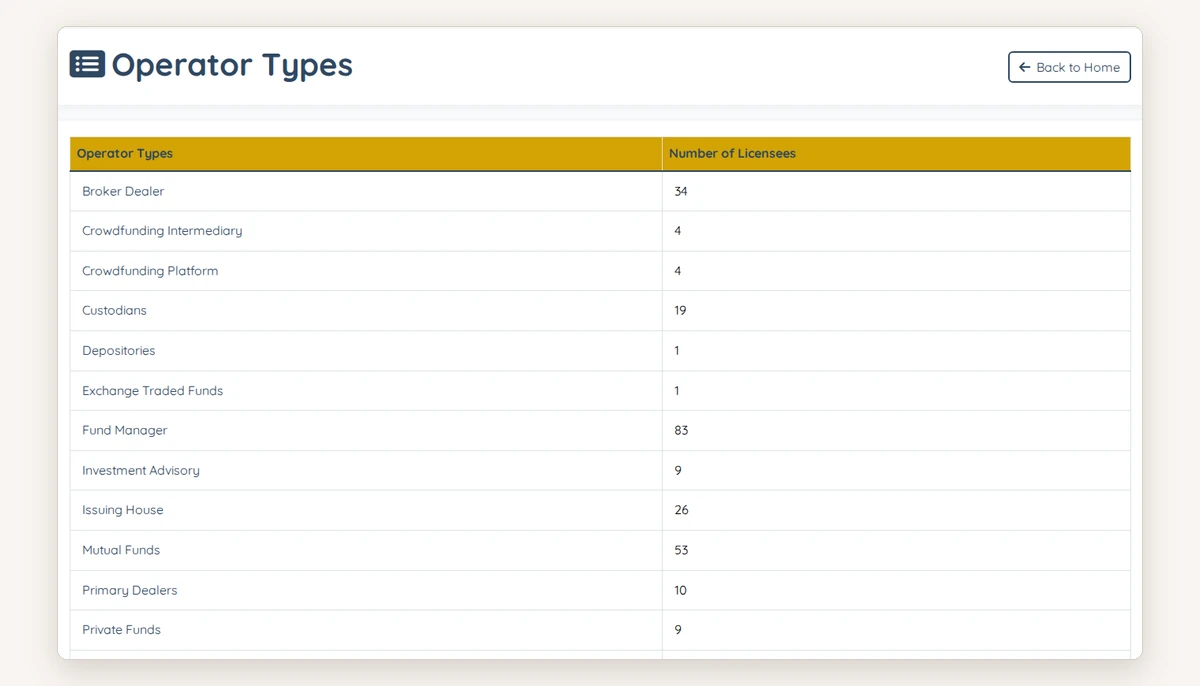
Task: Click the Operator Types column header
Action: tap(366, 154)
